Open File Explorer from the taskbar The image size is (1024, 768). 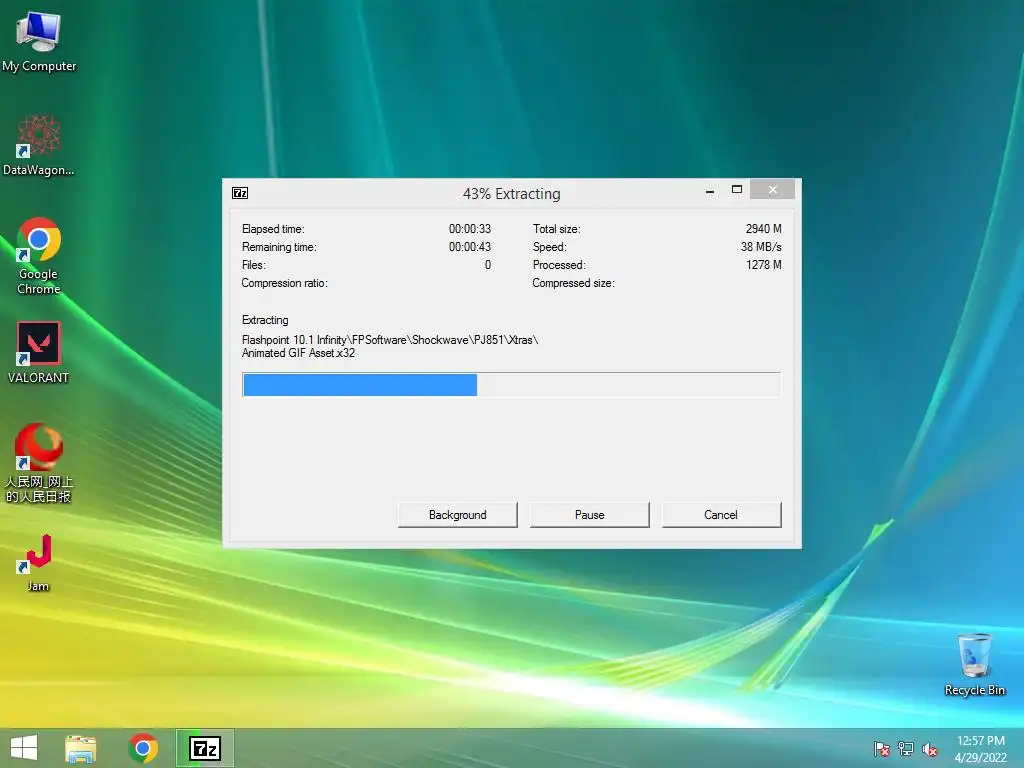(80, 748)
